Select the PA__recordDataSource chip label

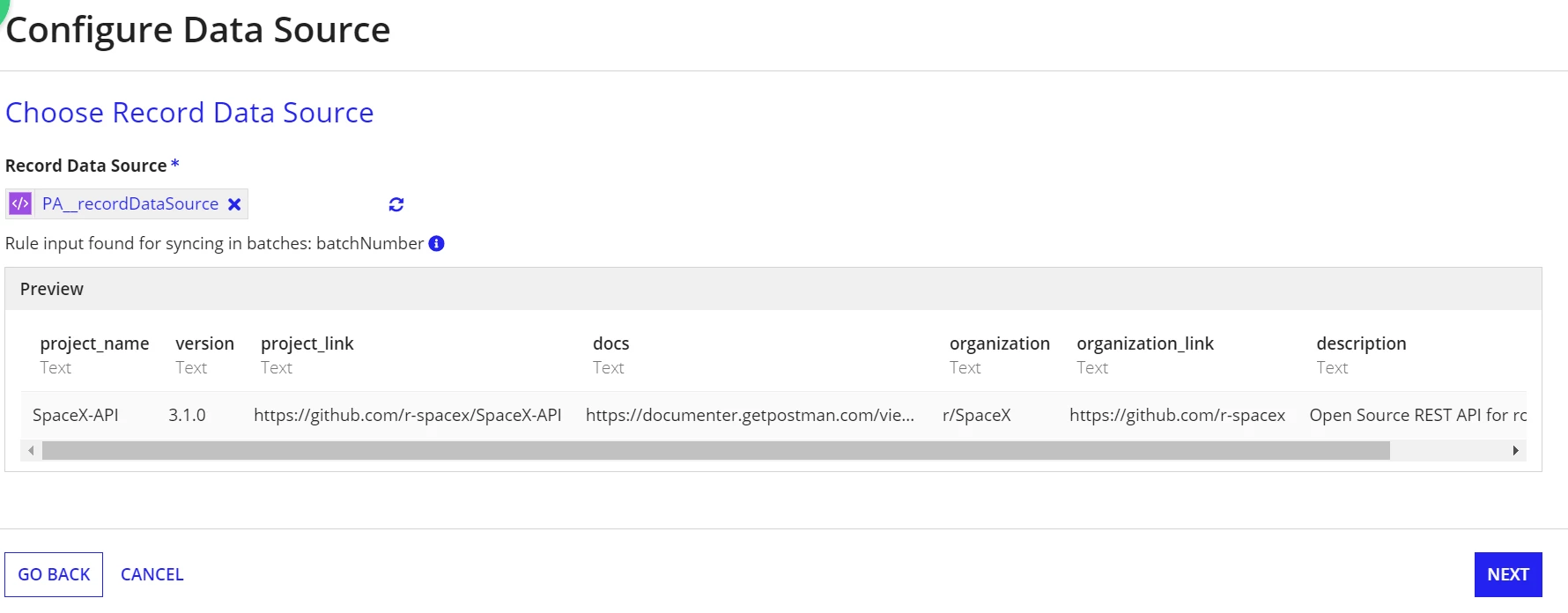tap(130, 203)
